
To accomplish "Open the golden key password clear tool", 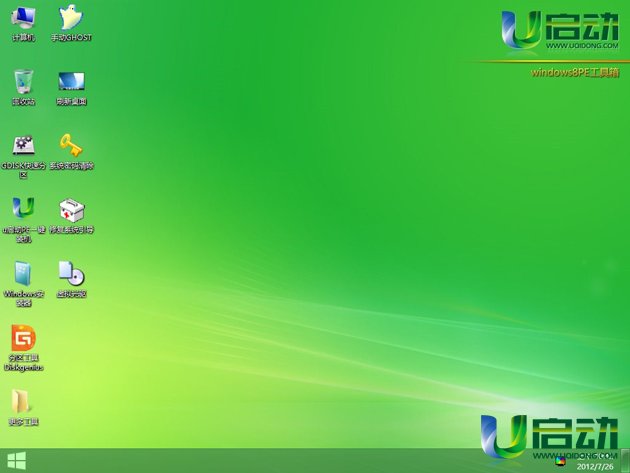I will 71,145.
